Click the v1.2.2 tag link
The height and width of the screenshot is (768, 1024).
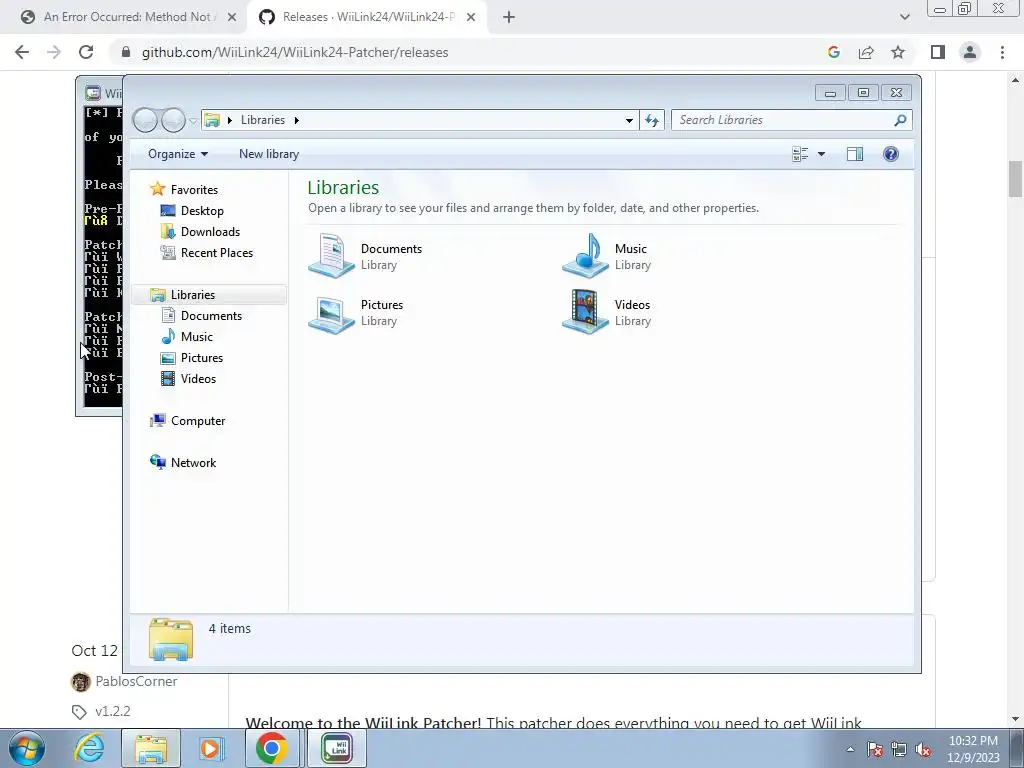113,711
